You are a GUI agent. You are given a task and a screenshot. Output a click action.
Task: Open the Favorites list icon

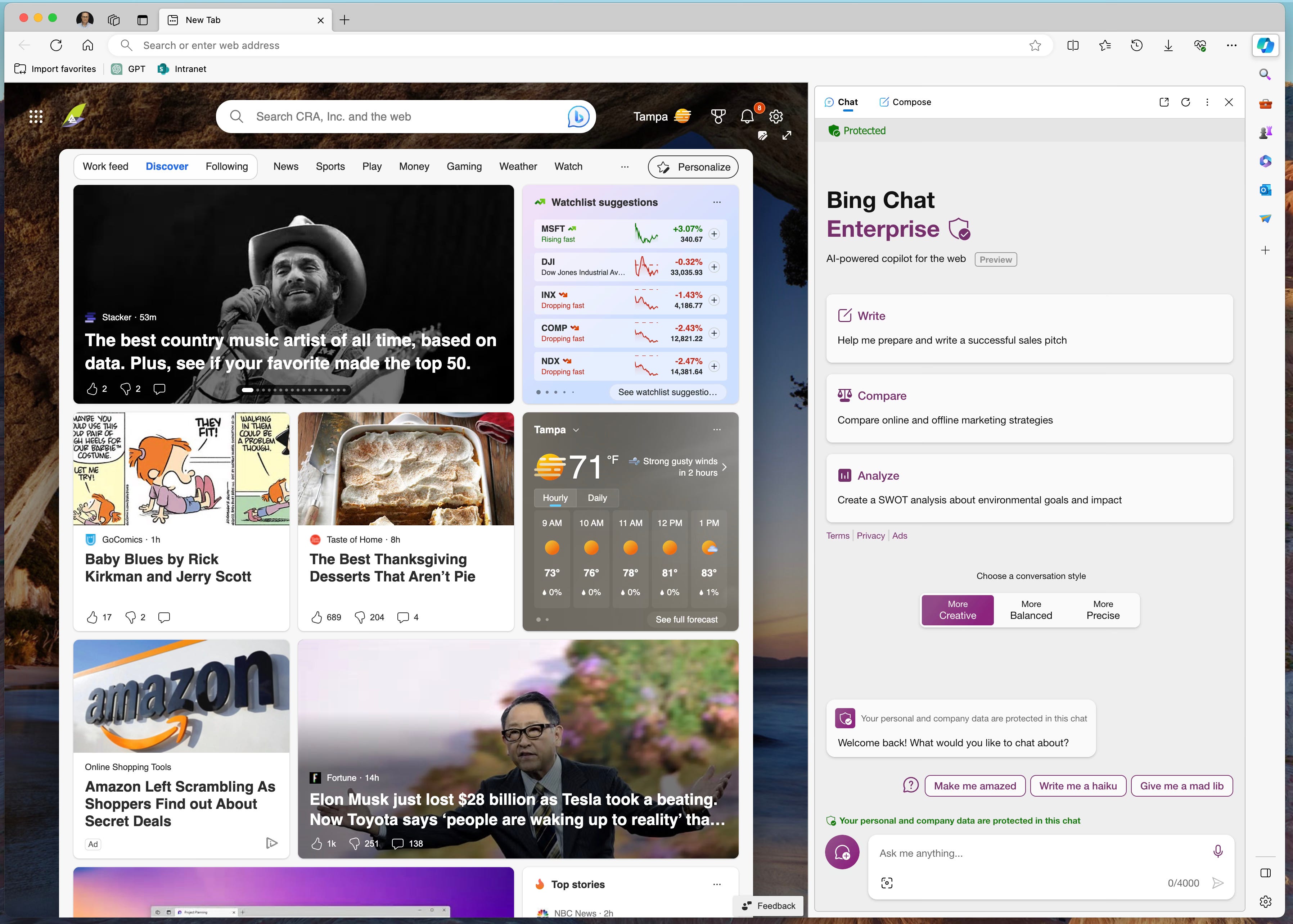(x=1105, y=46)
